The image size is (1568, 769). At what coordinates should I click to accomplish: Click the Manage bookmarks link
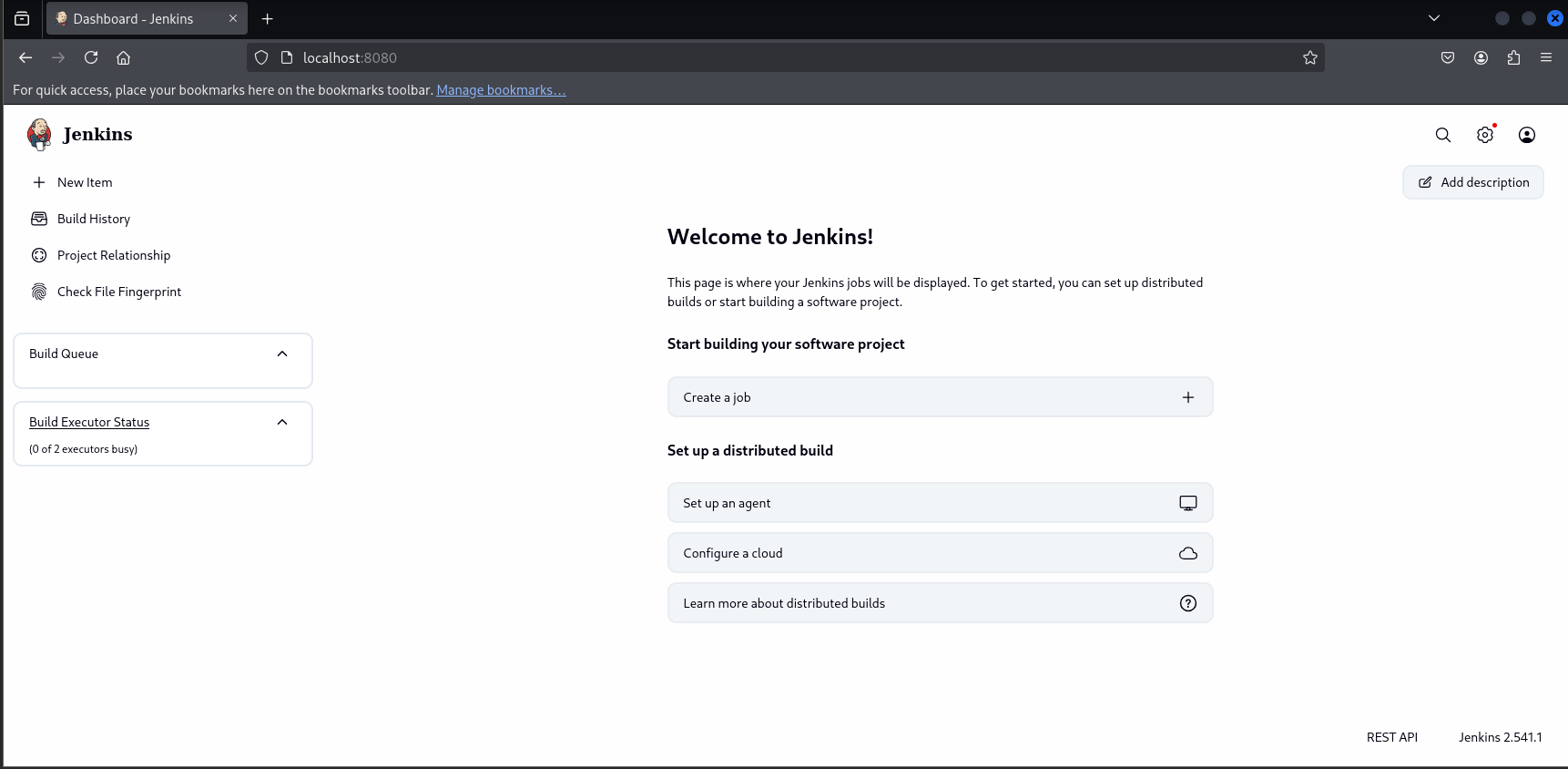pos(501,90)
